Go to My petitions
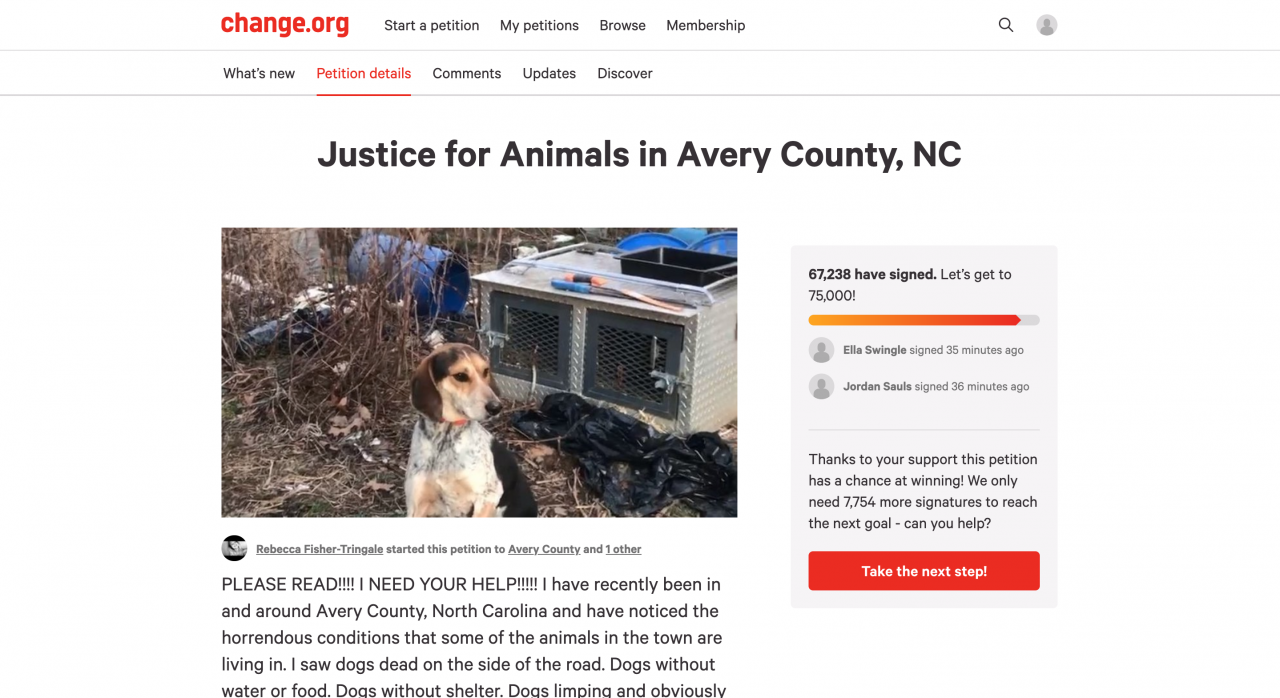The image size is (1280, 698). pos(539,25)
